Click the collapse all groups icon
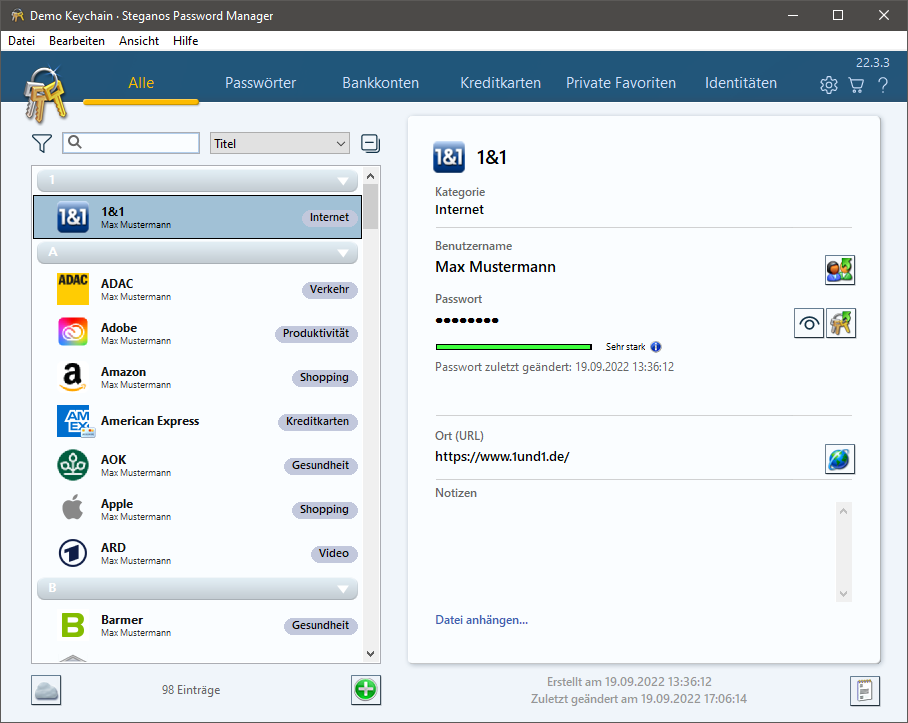The image size is (908, 723). (x=371, y=143)
